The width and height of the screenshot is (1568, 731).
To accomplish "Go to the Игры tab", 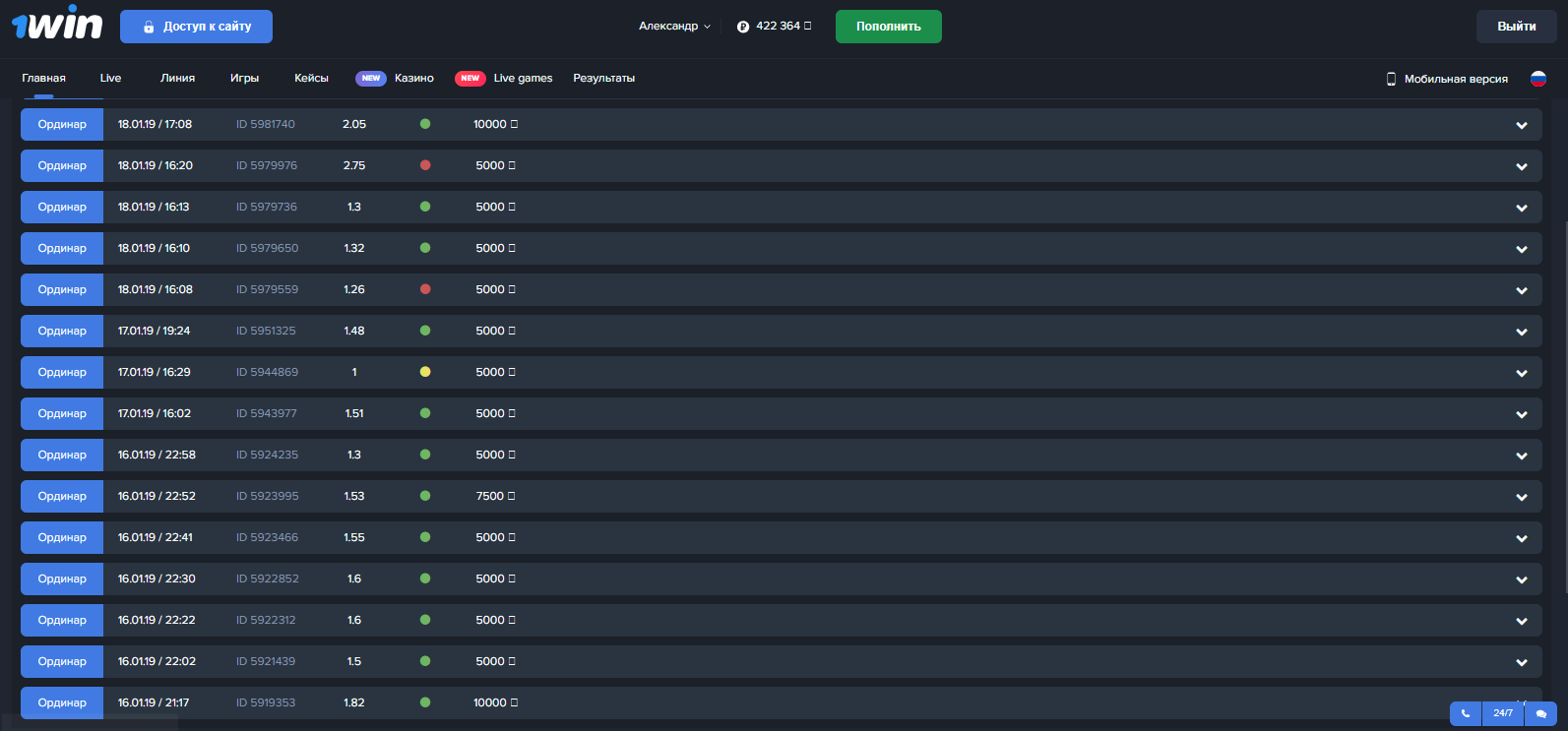I will pyautogui.click(x=244, y=78).
